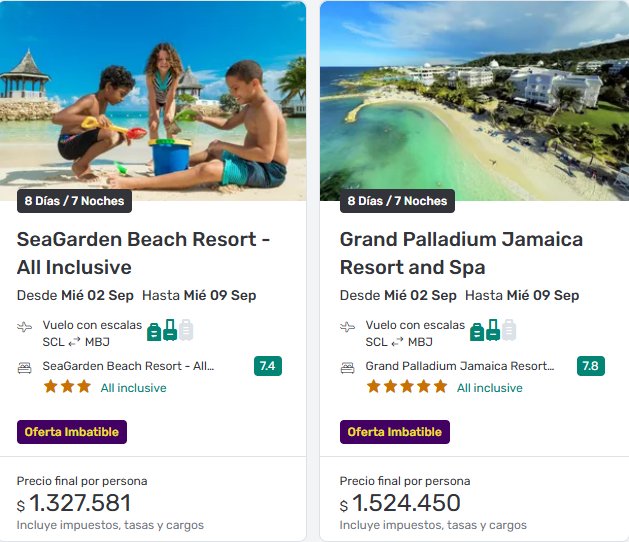Click the five-star rating on Grand Palladium card
629x542 pixels.
click(406, 387)
